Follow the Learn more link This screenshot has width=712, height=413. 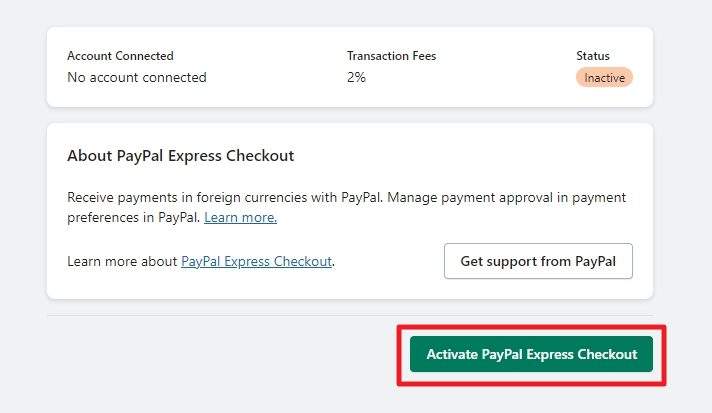(x=240, y=217)
